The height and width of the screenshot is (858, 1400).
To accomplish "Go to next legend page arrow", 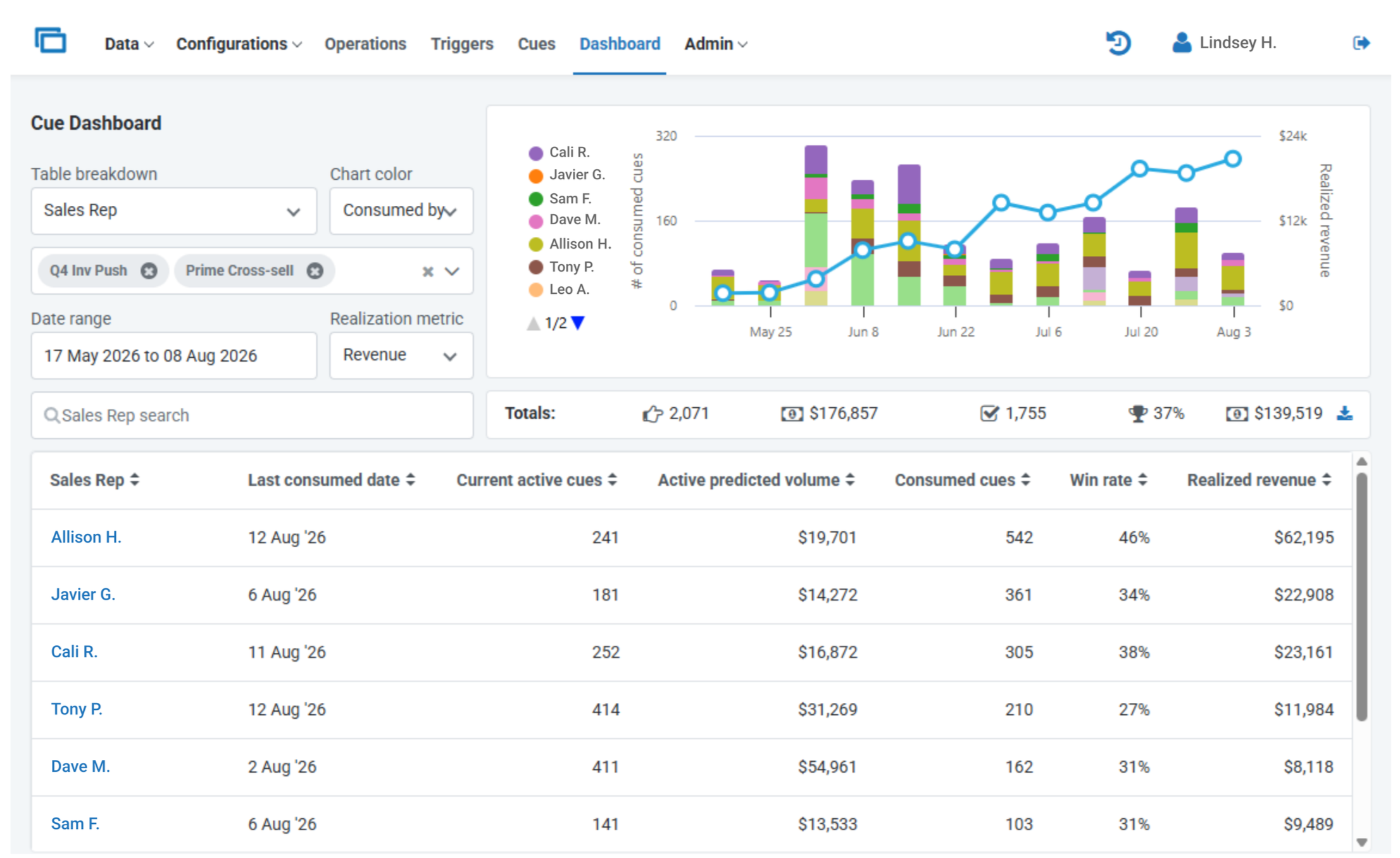I will tap(578, 324).
